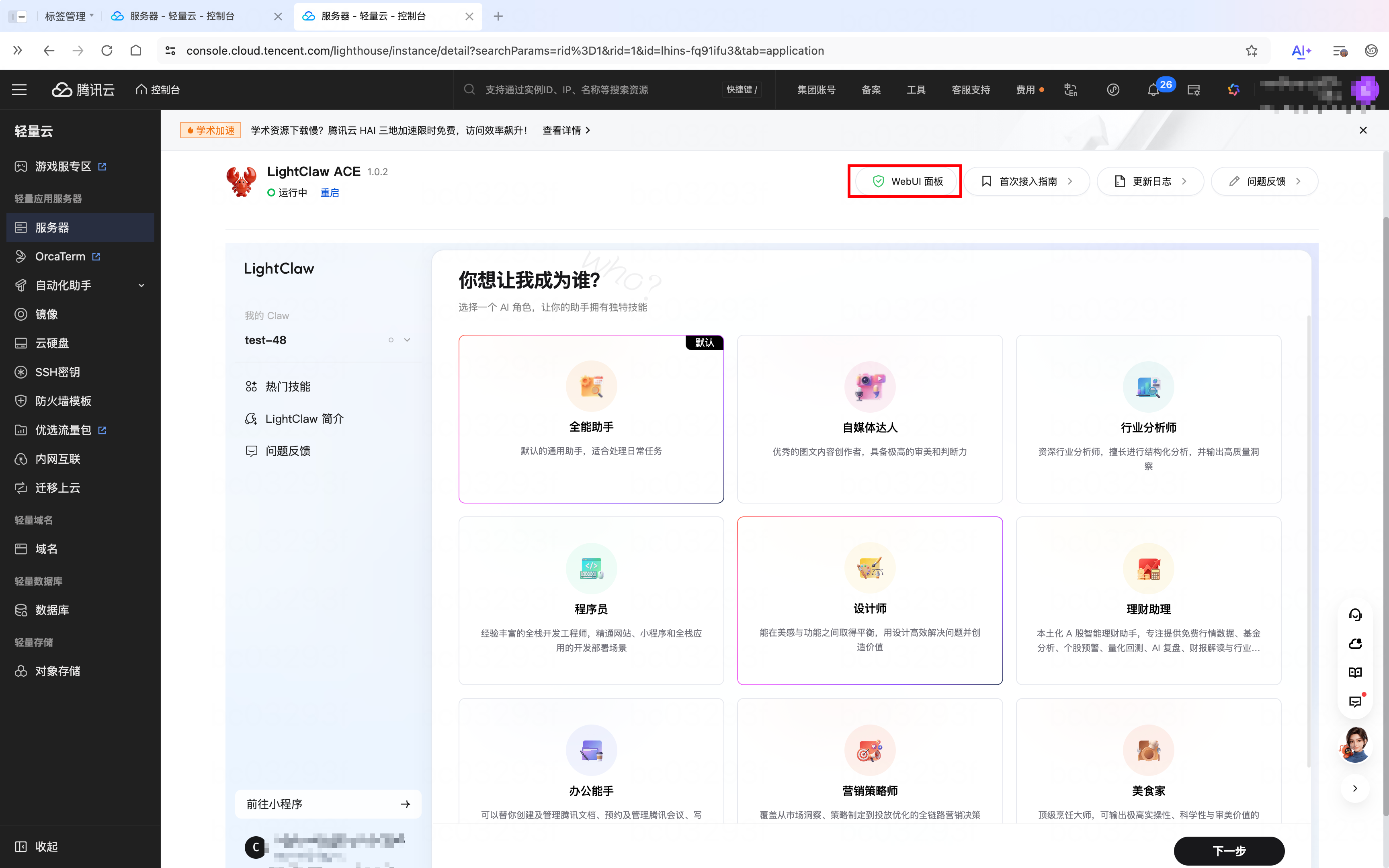Select the 行业分析师 AI role card

[x=1147, y=419]
